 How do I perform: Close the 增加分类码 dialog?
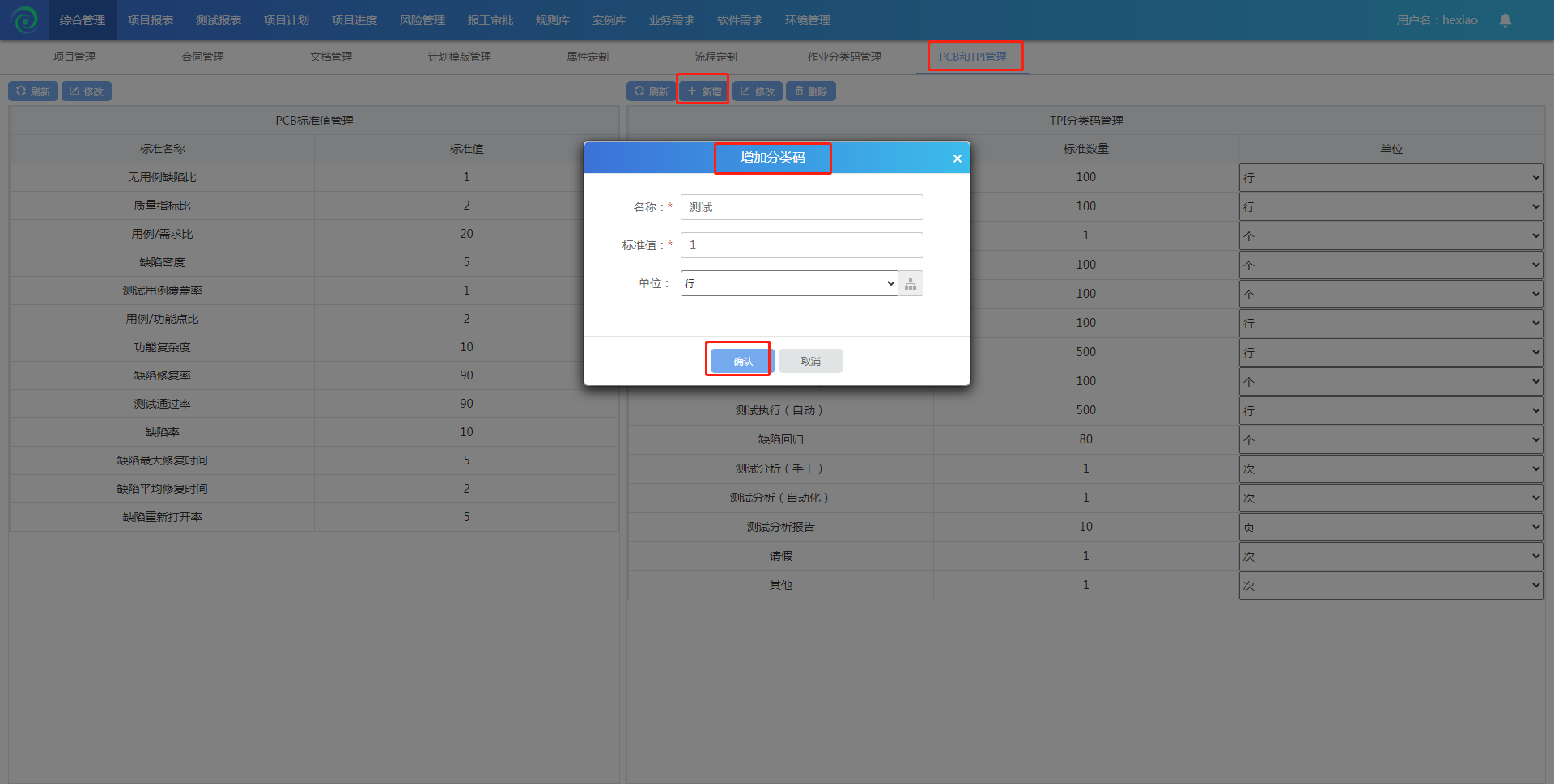point(957,159)
